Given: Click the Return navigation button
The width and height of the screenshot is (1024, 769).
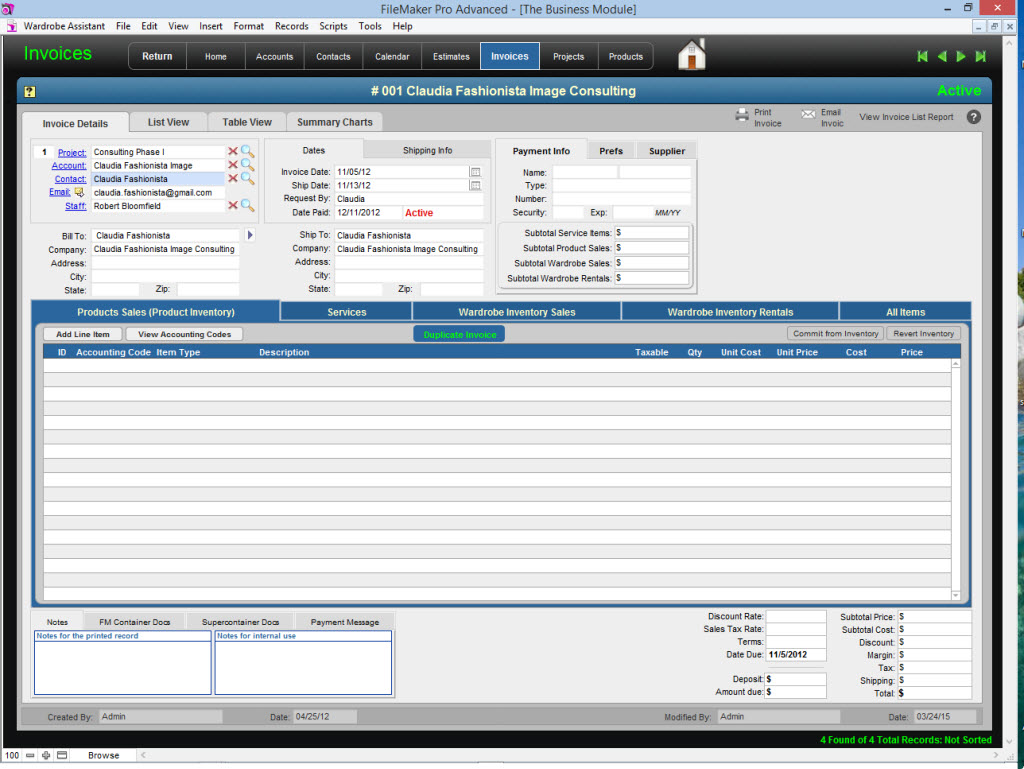Looking at the screenshot, I should (x=157, y=56).
